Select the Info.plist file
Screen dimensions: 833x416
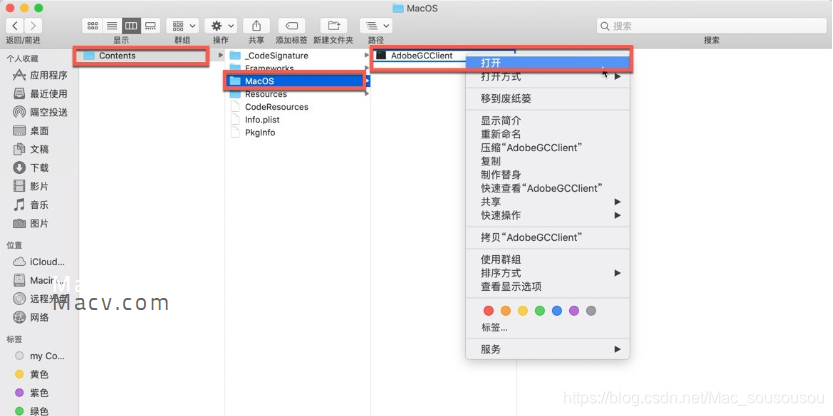pos(262,120)
